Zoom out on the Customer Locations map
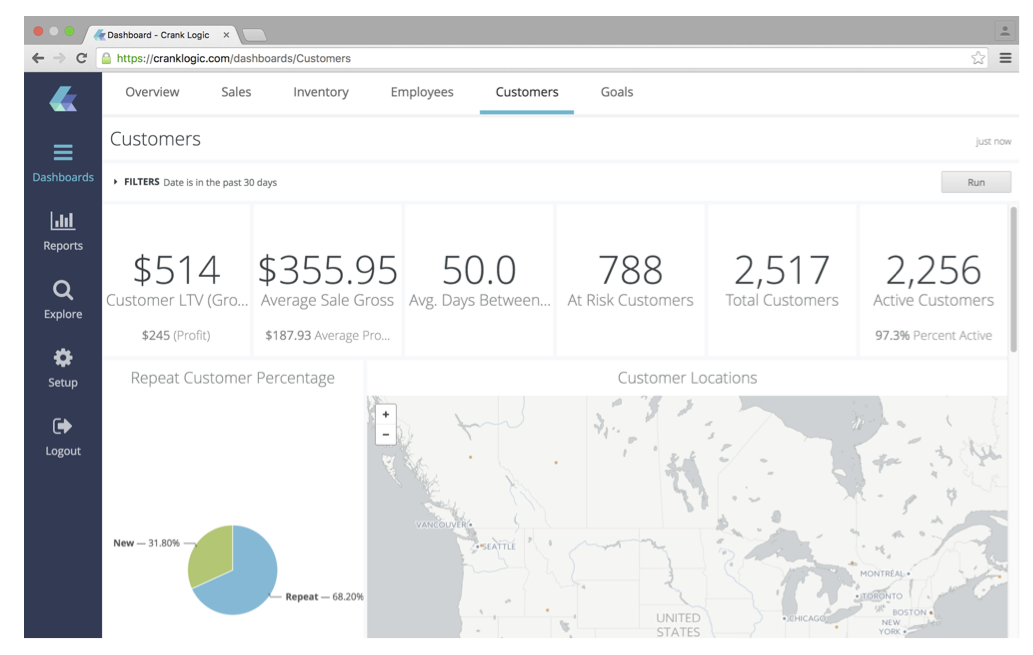1033x655 pixels. (386, 435)
